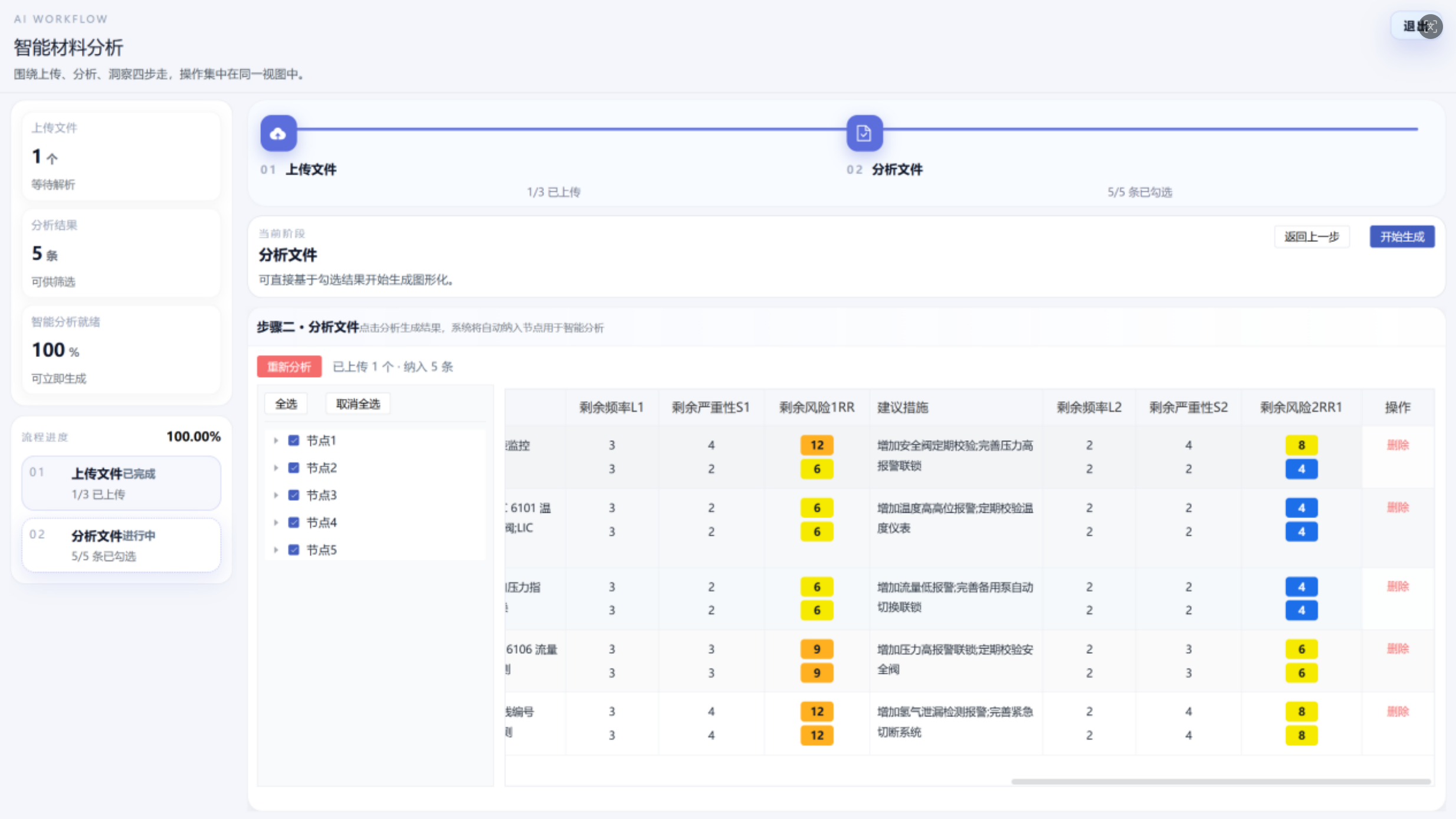This screenshot has height=819, width=1456.
Task: Click the orange 12 badge in 监控 row
Action: coord(816,445)
